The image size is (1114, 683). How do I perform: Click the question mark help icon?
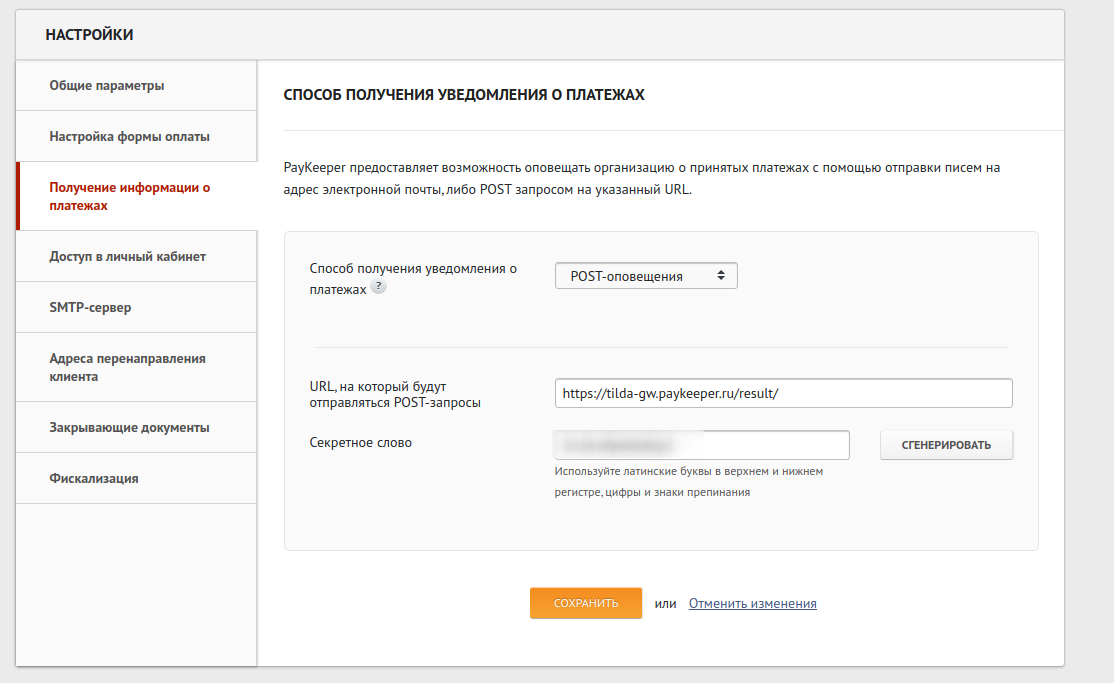[x=378, y=287]
